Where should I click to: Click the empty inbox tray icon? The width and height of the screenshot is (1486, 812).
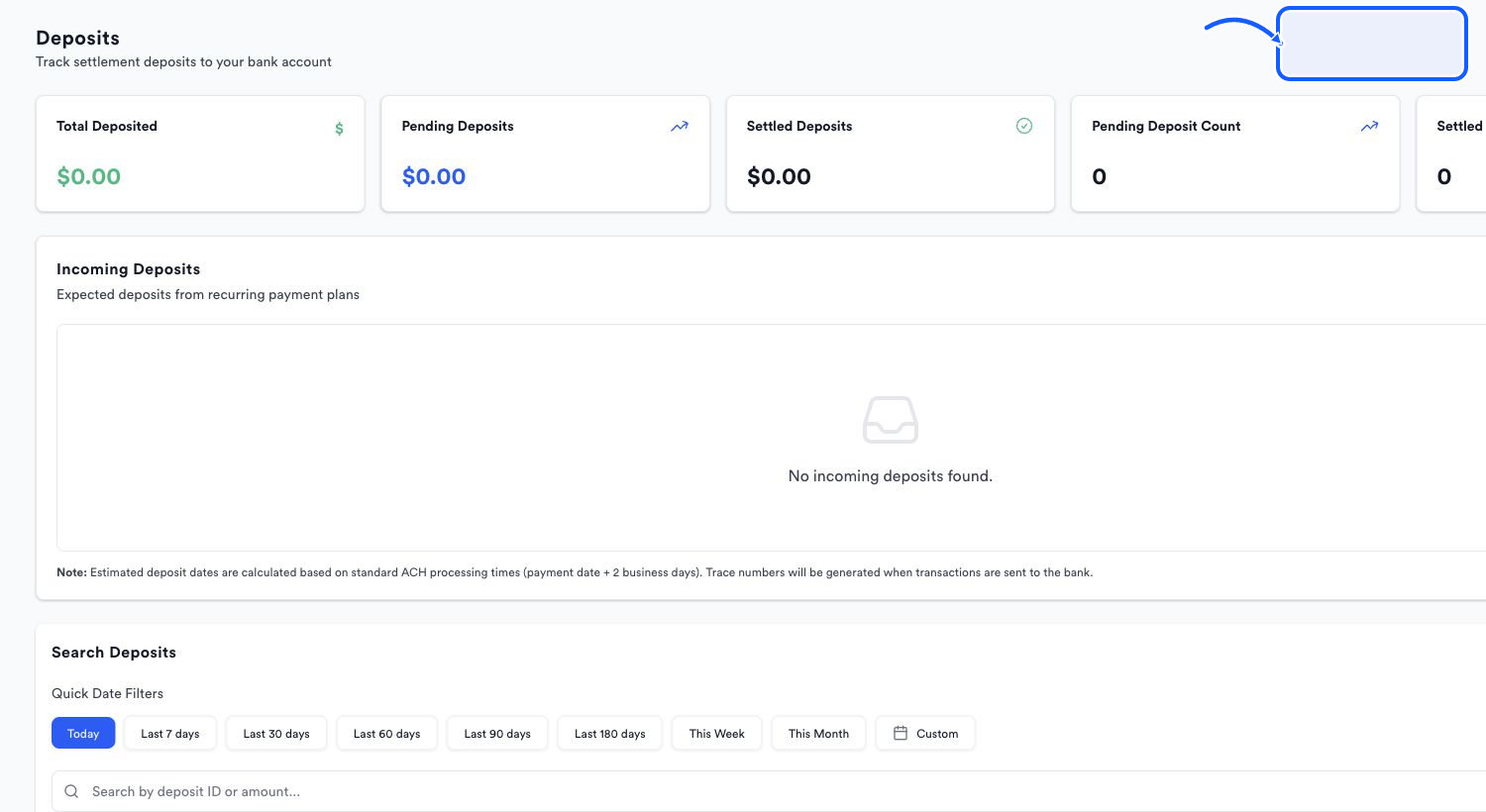click(x=891, y=420)
